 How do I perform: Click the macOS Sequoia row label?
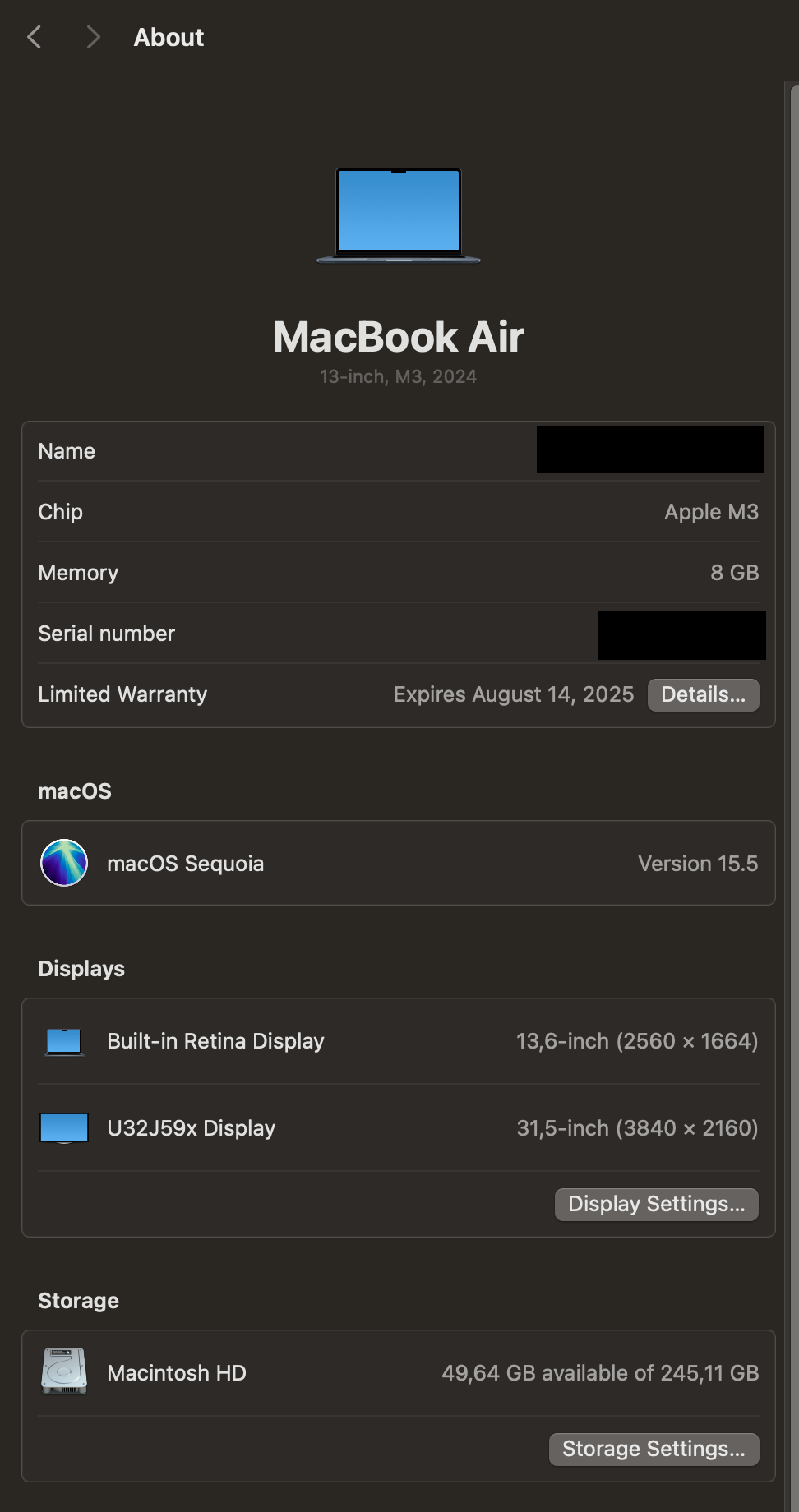(185, 864)
